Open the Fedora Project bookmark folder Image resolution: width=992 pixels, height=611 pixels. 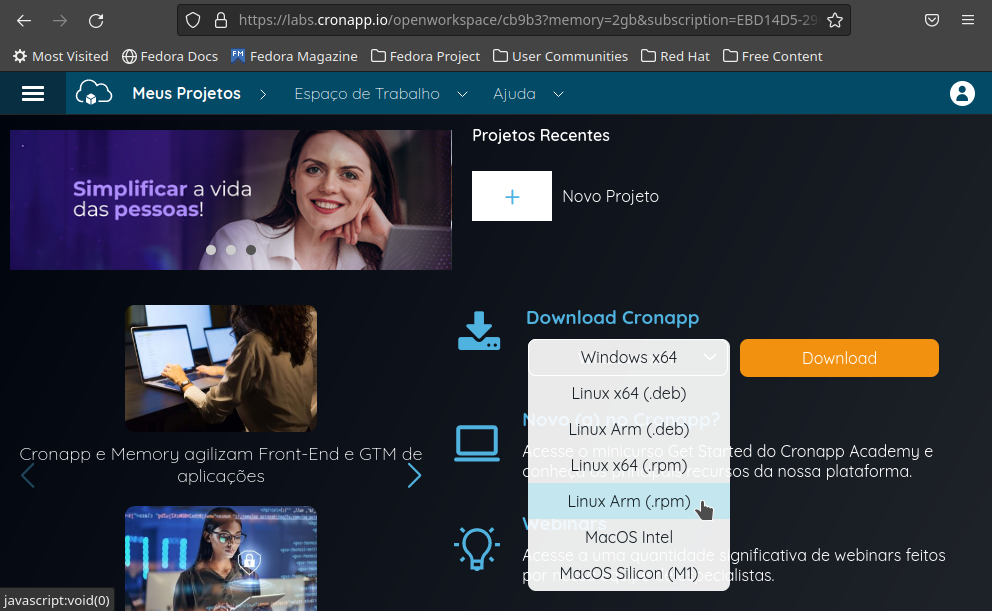coord(425,56)
